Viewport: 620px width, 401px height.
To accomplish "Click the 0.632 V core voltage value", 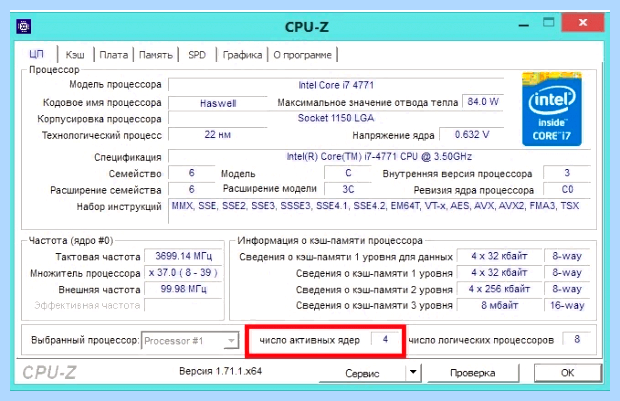I will coord(472,134).
